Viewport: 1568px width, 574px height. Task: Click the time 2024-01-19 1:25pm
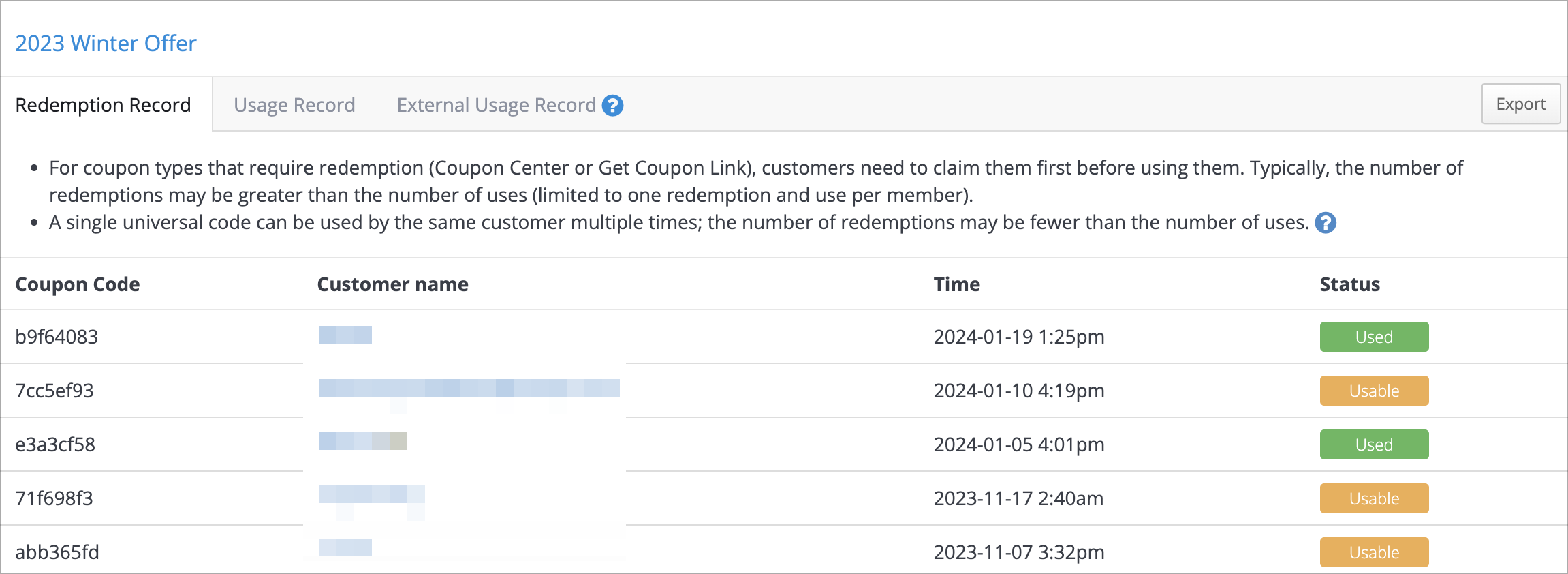coord(1019,337)
